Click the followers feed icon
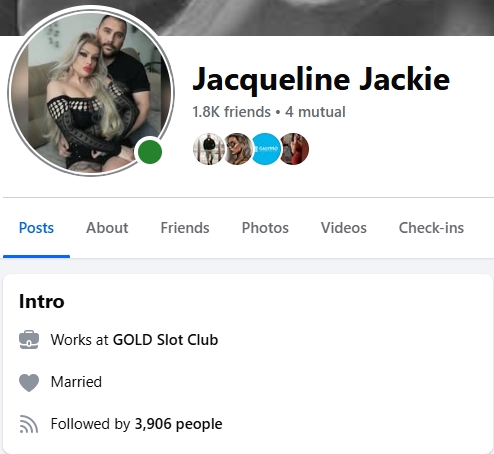Image resolution: width=494 pixels, height=454 pixels. pos(29,424)
